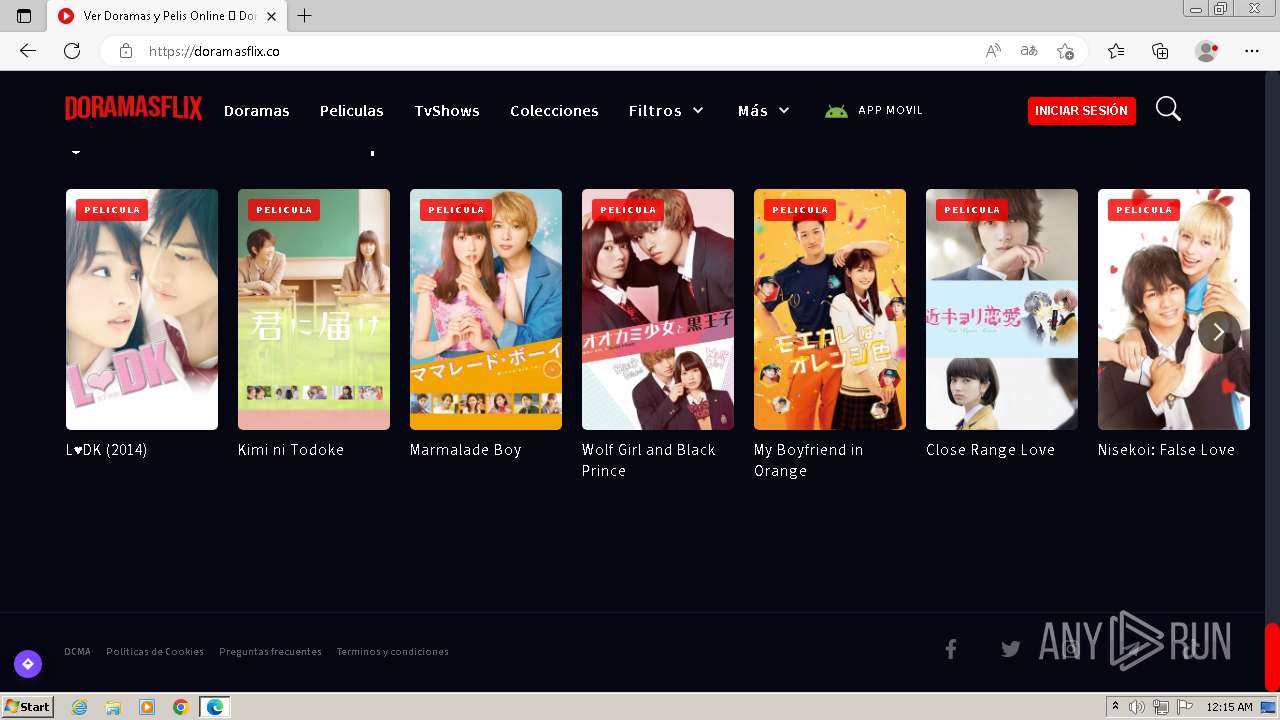Open the DCMA footer link
Screen dimensions: 1280x720
point(77,651)
